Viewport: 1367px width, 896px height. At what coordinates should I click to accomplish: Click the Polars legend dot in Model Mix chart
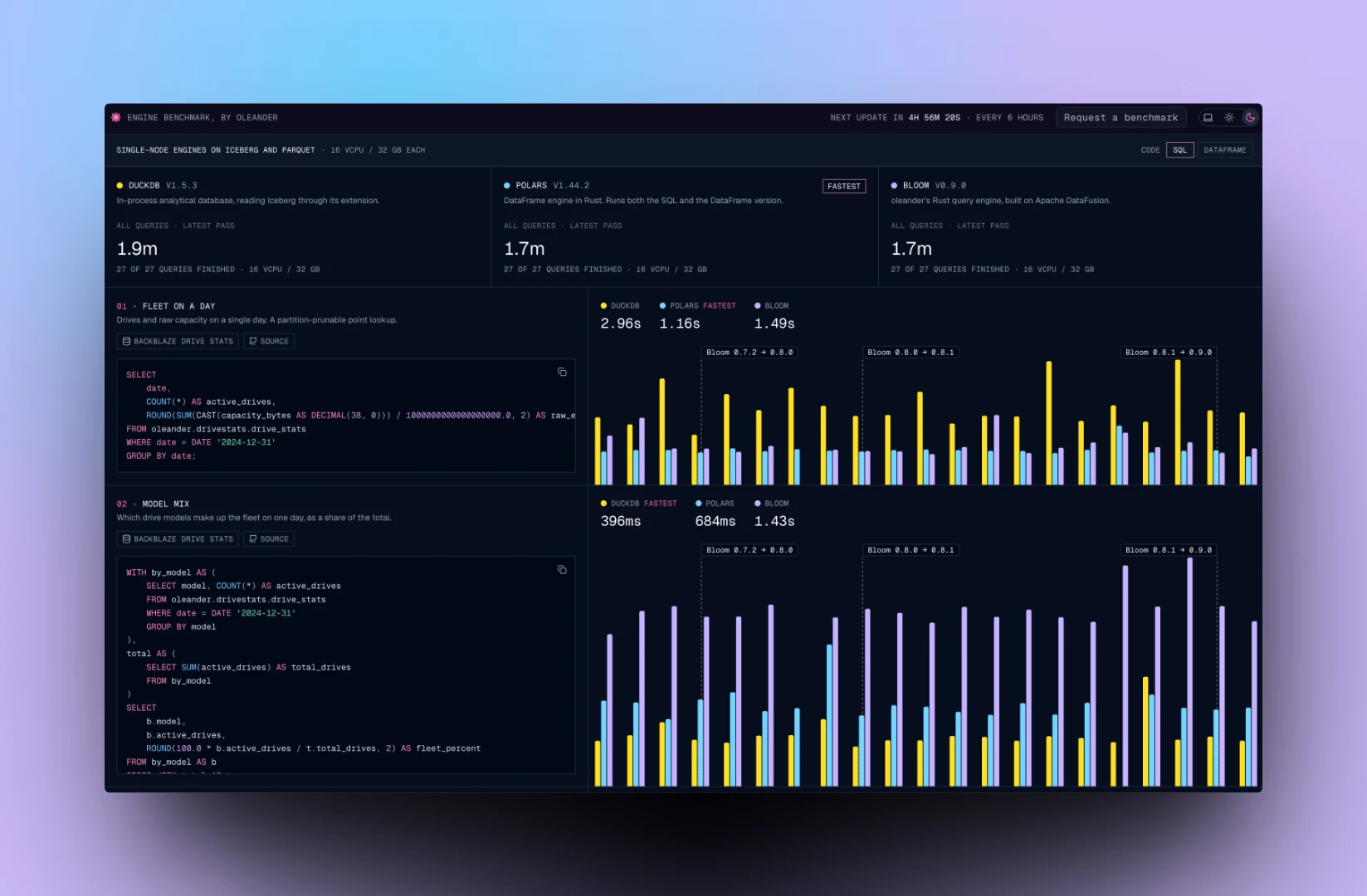[699, 504]
